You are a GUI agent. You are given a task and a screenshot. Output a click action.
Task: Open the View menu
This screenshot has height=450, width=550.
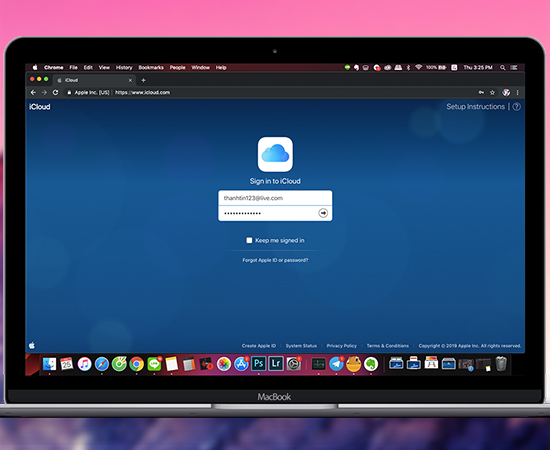click(x=104, y=67)
